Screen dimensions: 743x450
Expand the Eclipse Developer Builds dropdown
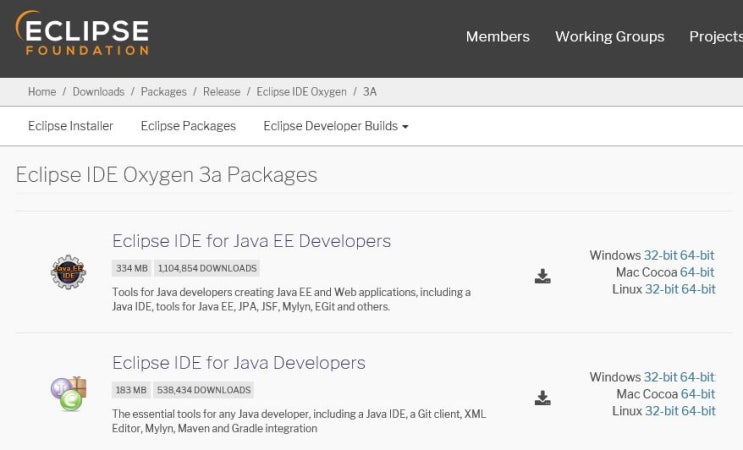(336, 126)
